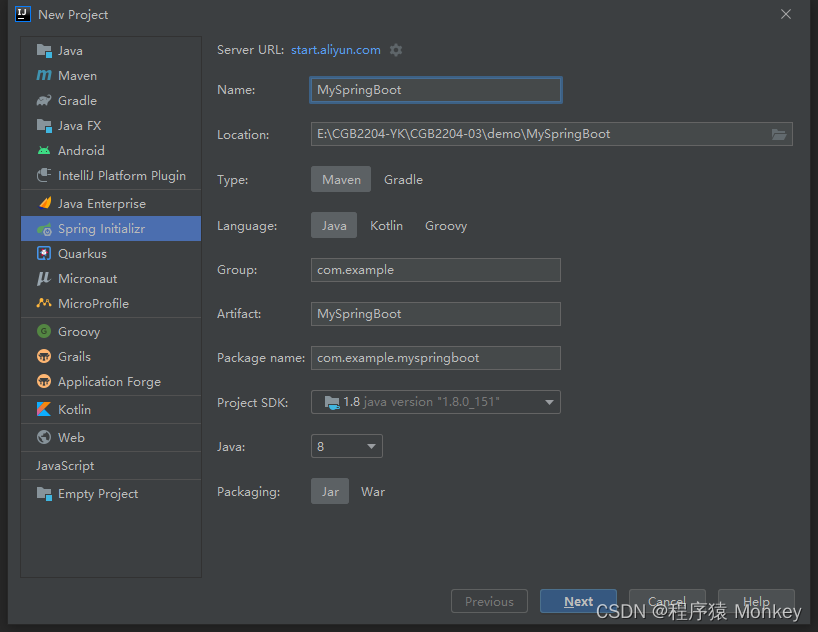Click the Grails icon

tap(44, 356)
